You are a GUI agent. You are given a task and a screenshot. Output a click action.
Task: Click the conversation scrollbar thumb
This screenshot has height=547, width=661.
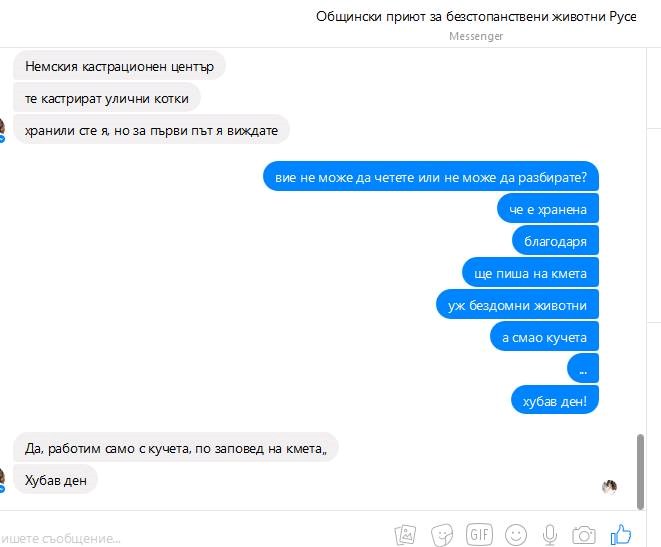pyautogui.click(x=640, y=472)
